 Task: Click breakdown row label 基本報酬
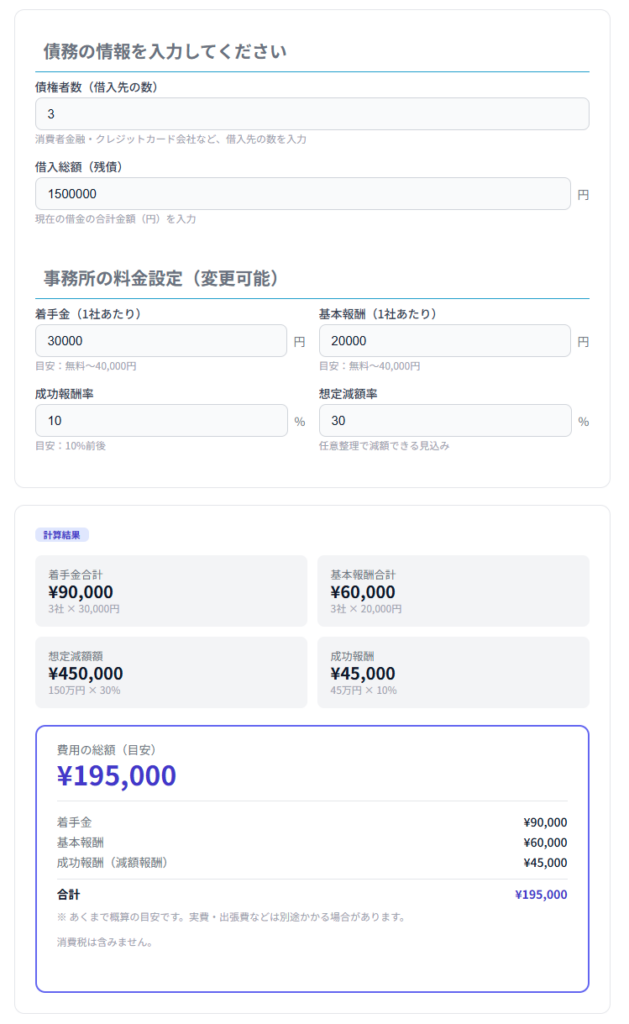click(x=80, y=842)
